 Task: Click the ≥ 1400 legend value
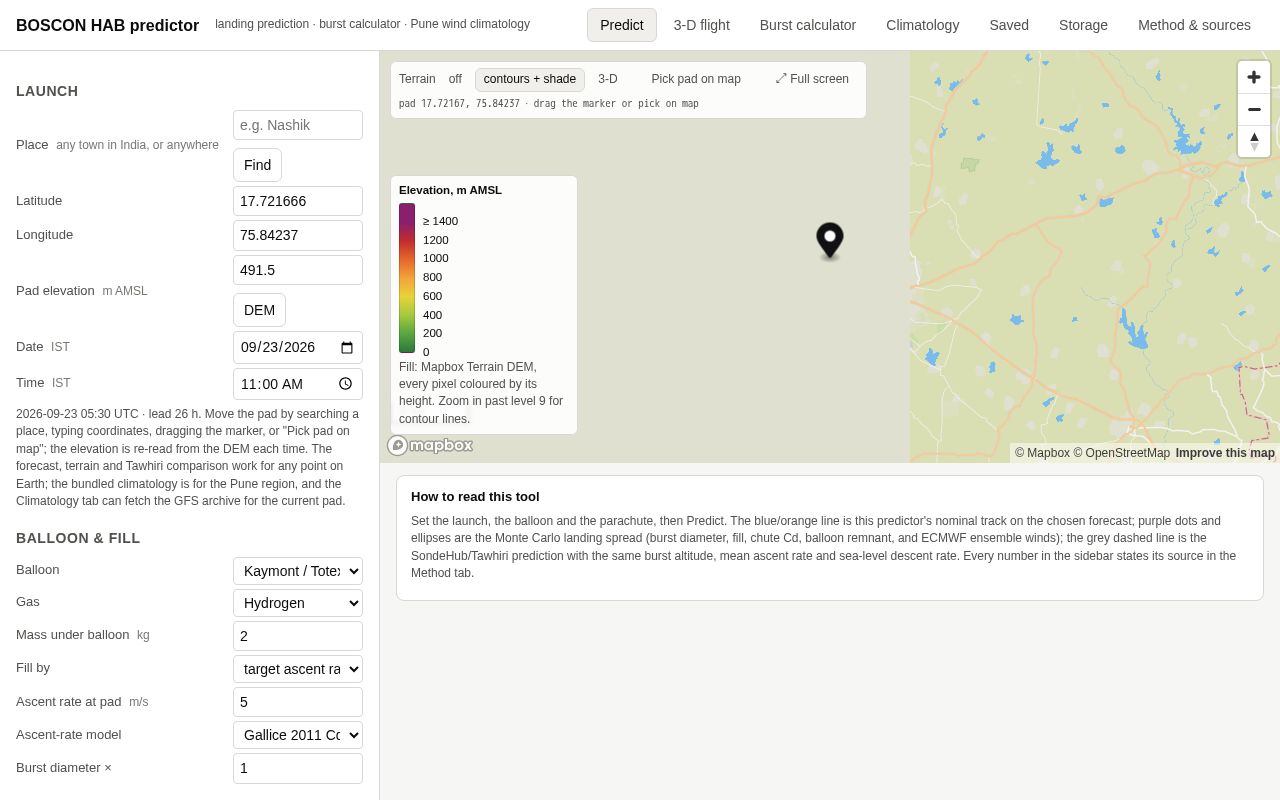tap(440, 221)
